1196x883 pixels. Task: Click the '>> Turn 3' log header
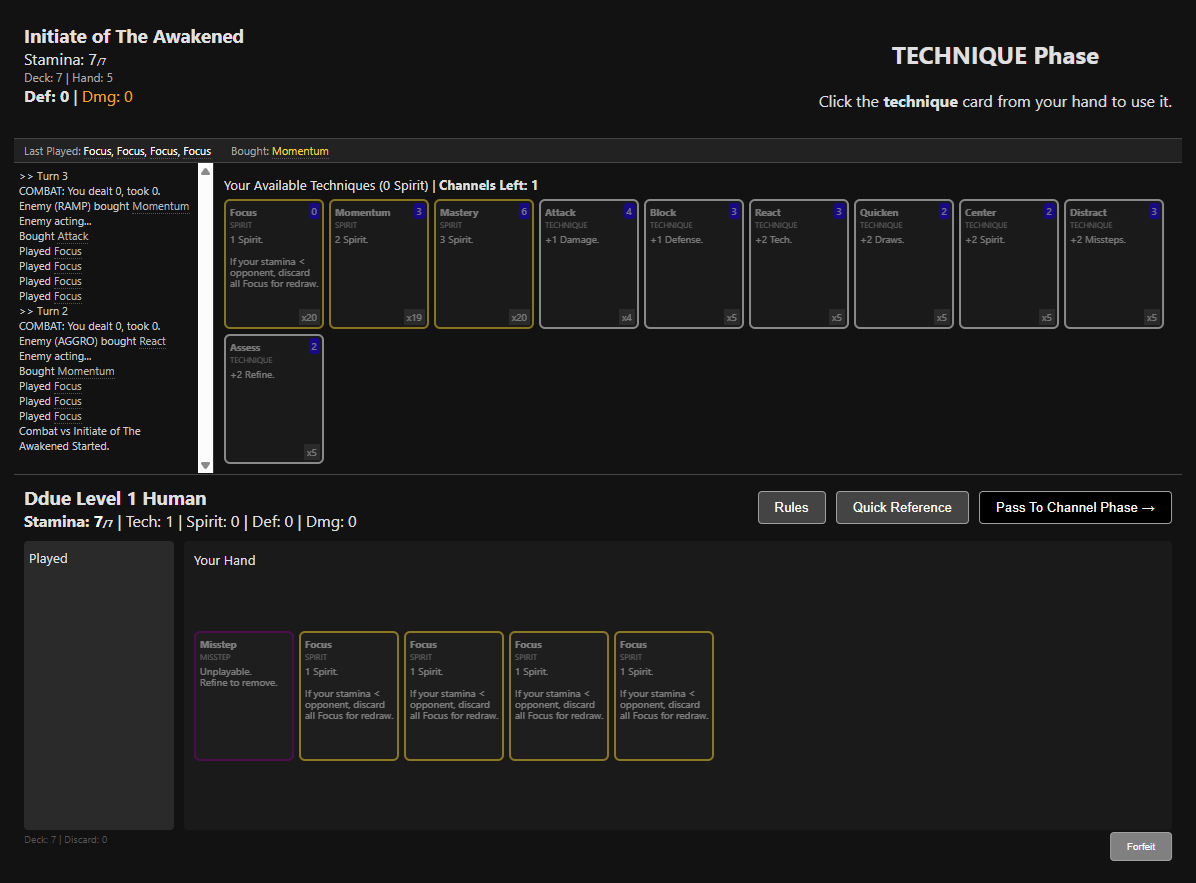(x=43, y=176)
